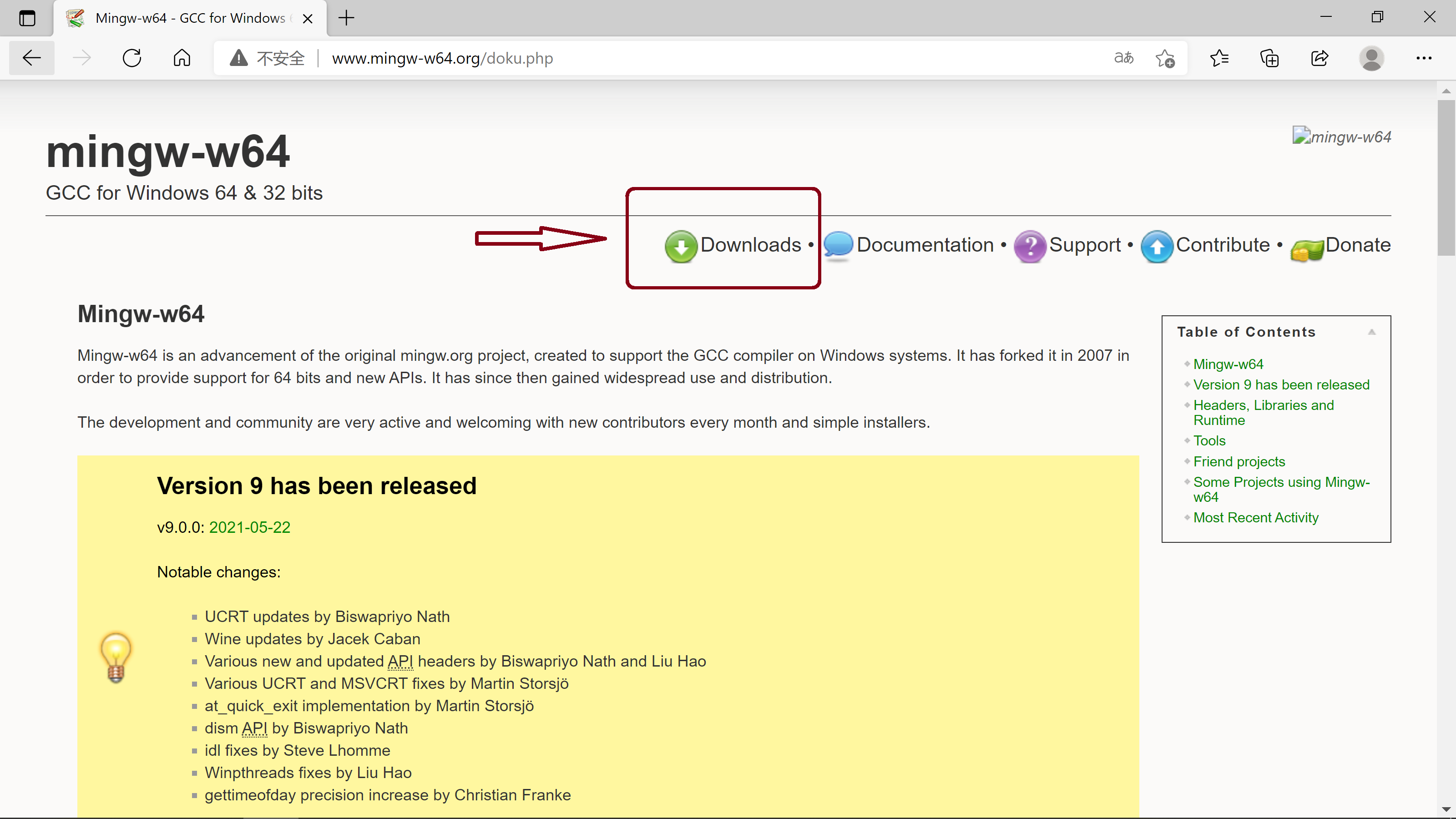1456x819 pixels.
Task: Open the tab actions menu
Action: [x=26, y=18]
